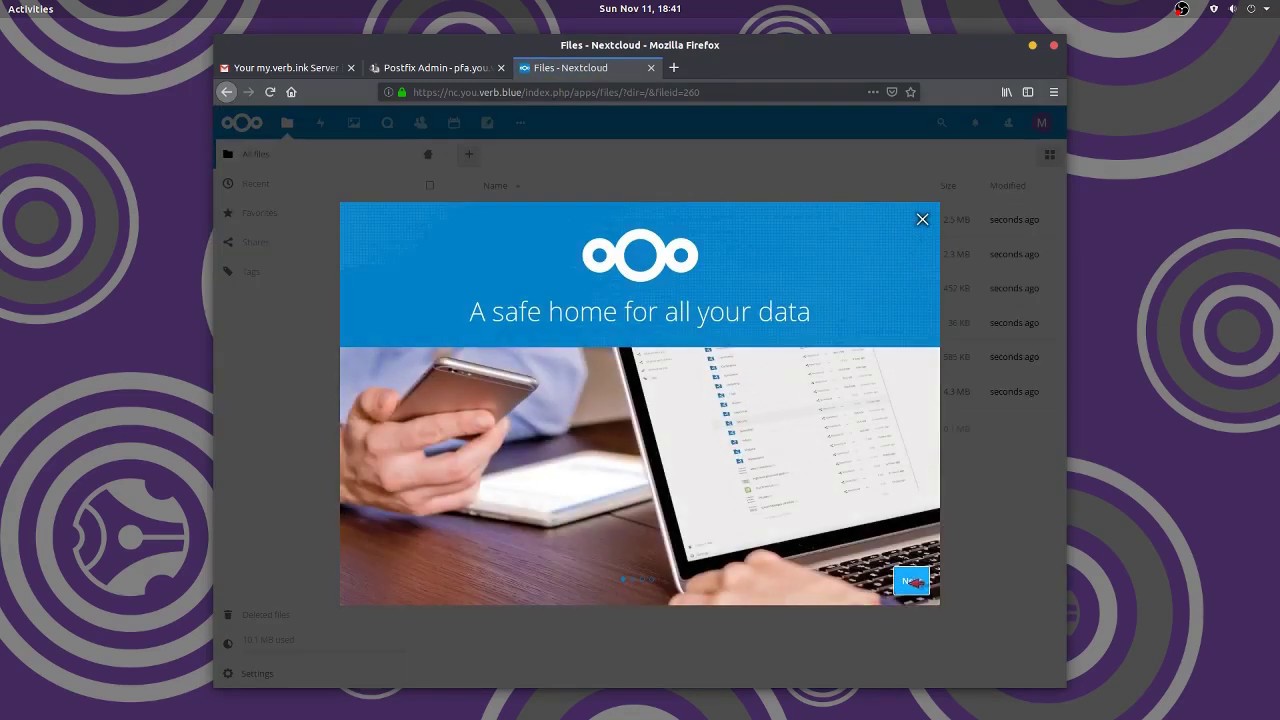This screenshot has height=720, width=1280.
Task: Toggle the Firefox sidebar icon
Action: (1028, 92)
